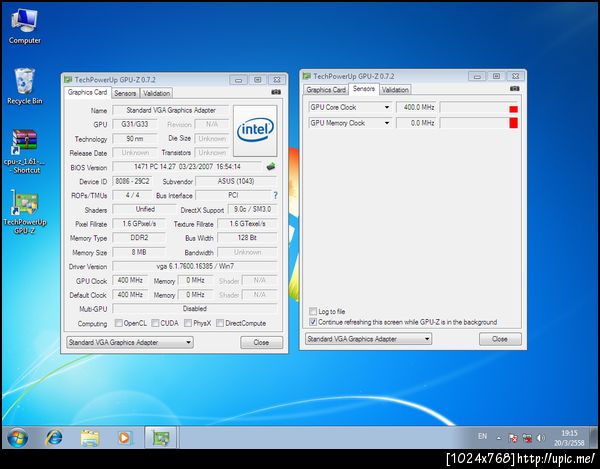This screenshot has height=469, width=600.
Task: Show hidden tray icons arrow
Action: point(499,438)
